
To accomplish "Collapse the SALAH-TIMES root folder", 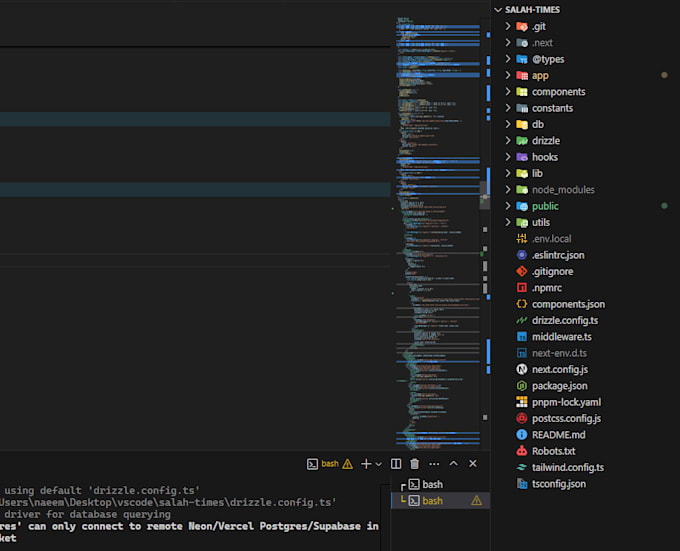I will 499,9.
